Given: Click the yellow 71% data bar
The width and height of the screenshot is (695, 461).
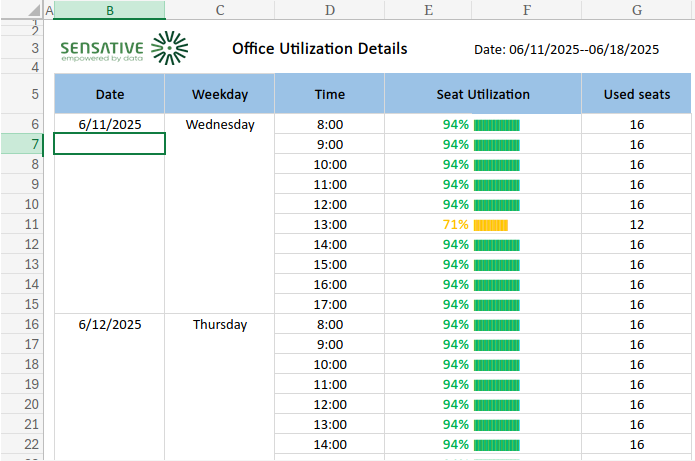Looking at the screenshot, I should [491, 225].
